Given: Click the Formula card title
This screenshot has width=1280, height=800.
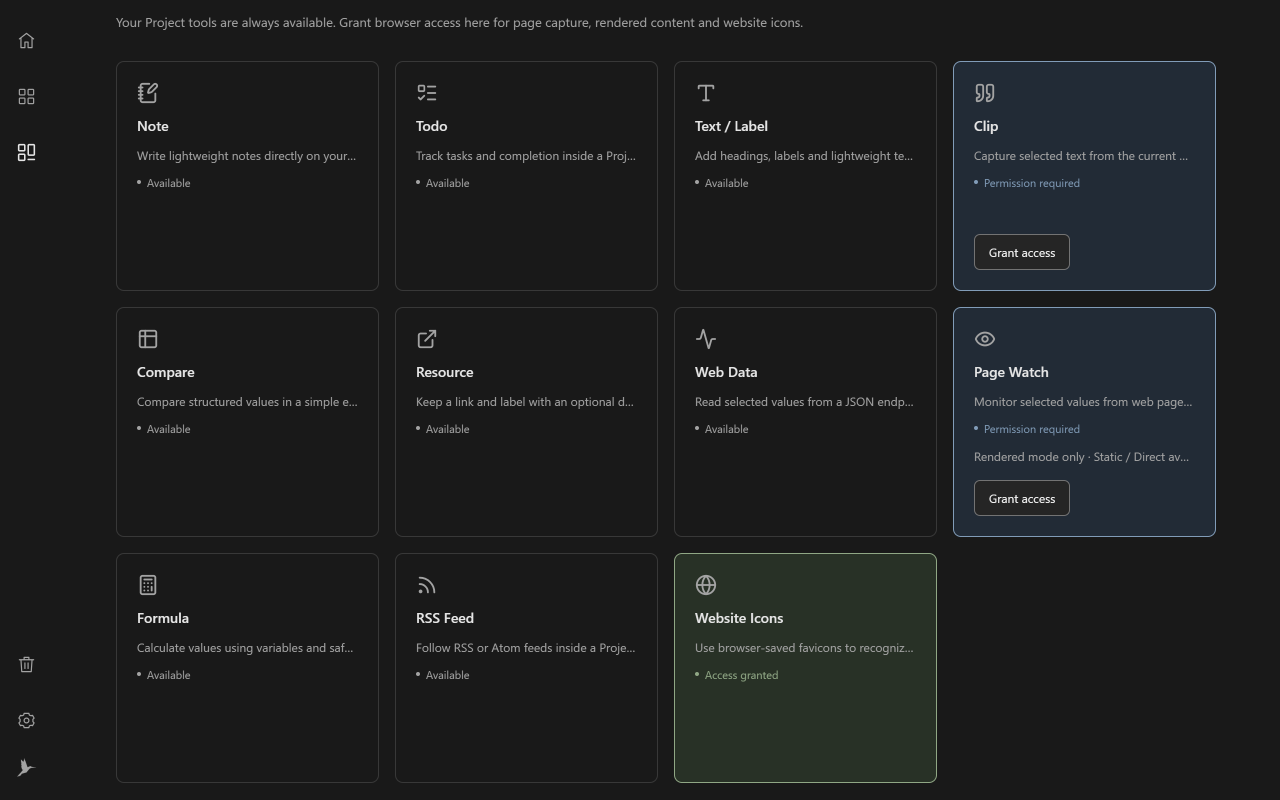Looking at the screenshot, I should click(x=163, y=618).
